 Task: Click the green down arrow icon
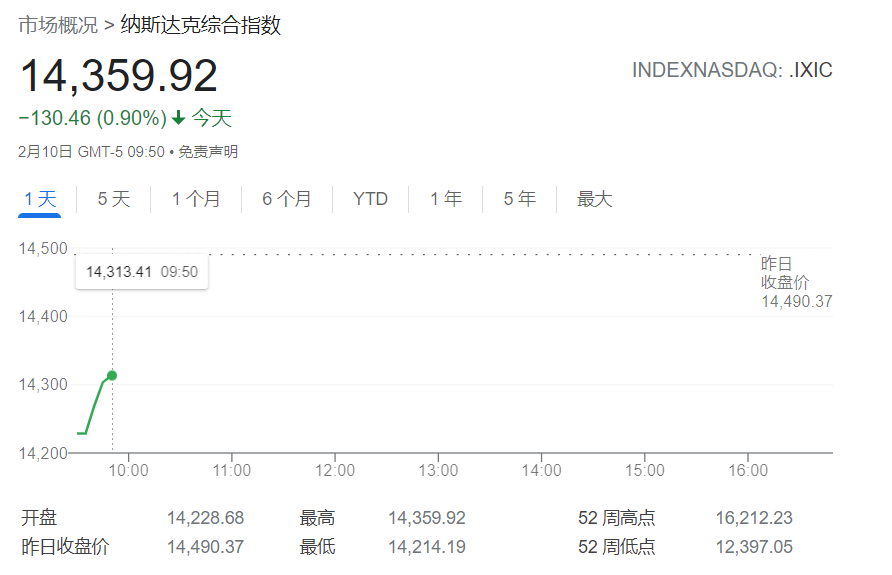pos(179,119)
